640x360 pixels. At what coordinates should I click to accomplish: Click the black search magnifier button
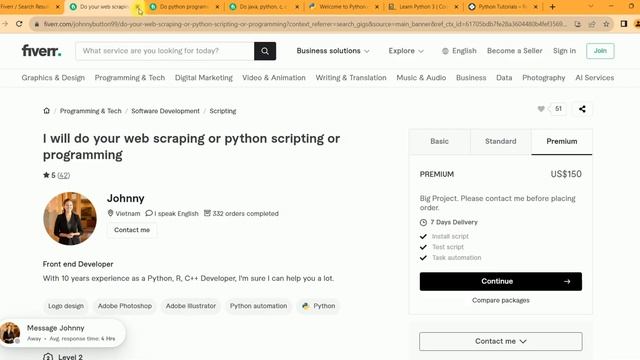click(x=265, y=51)
